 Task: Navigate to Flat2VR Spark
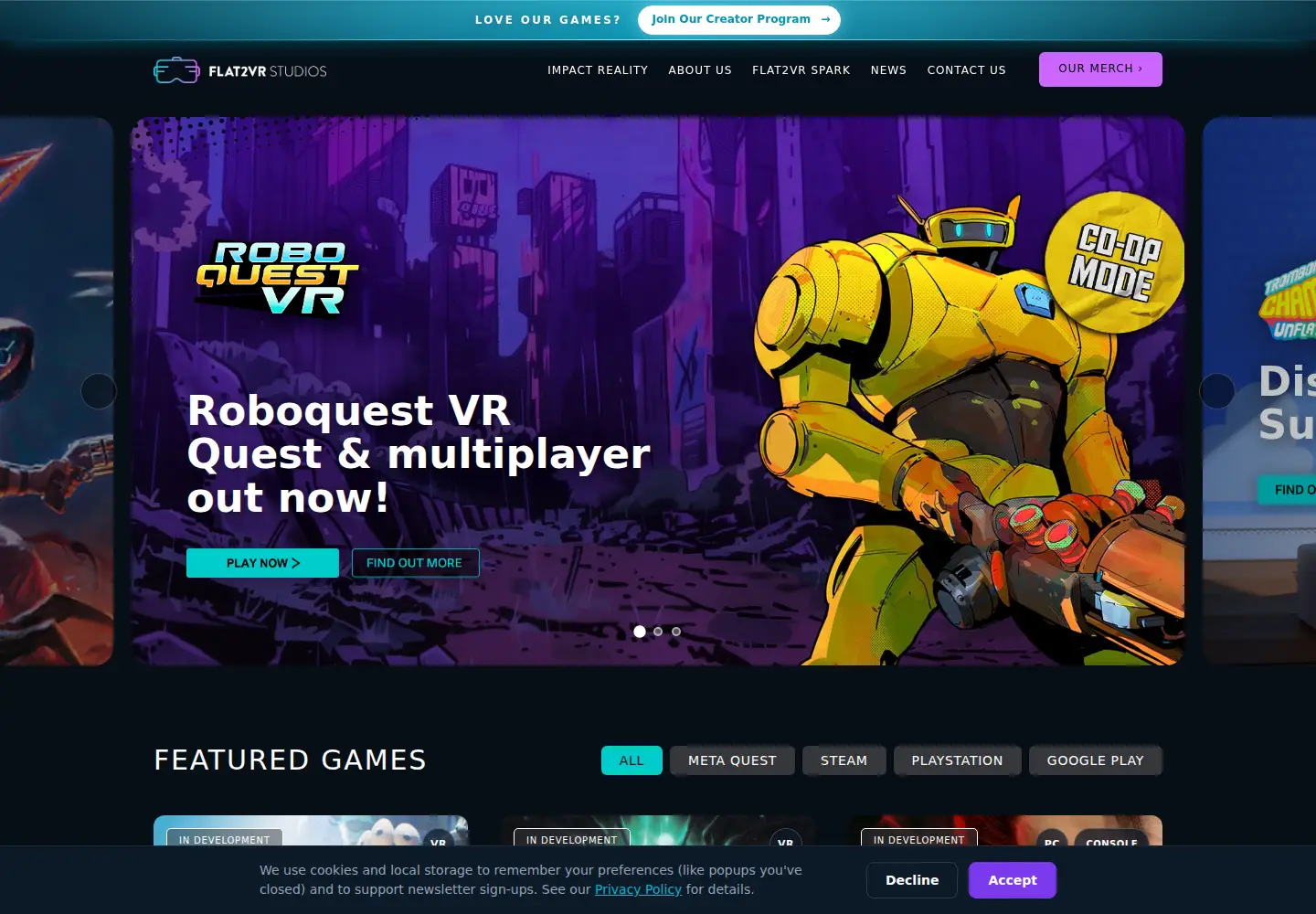click(801, 70)
